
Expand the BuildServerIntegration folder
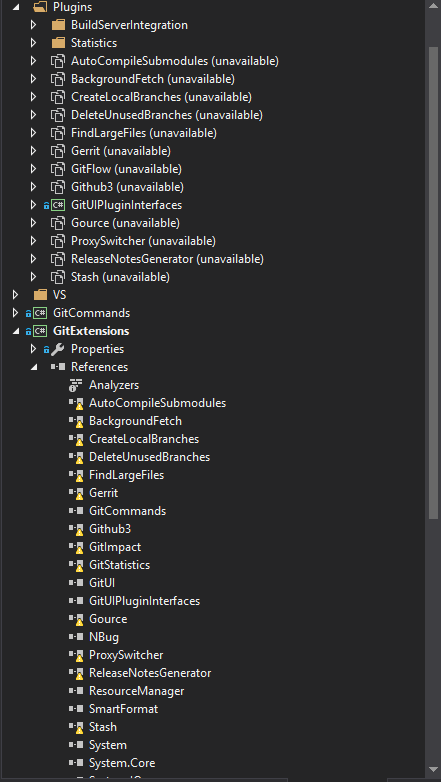point(33,25)
